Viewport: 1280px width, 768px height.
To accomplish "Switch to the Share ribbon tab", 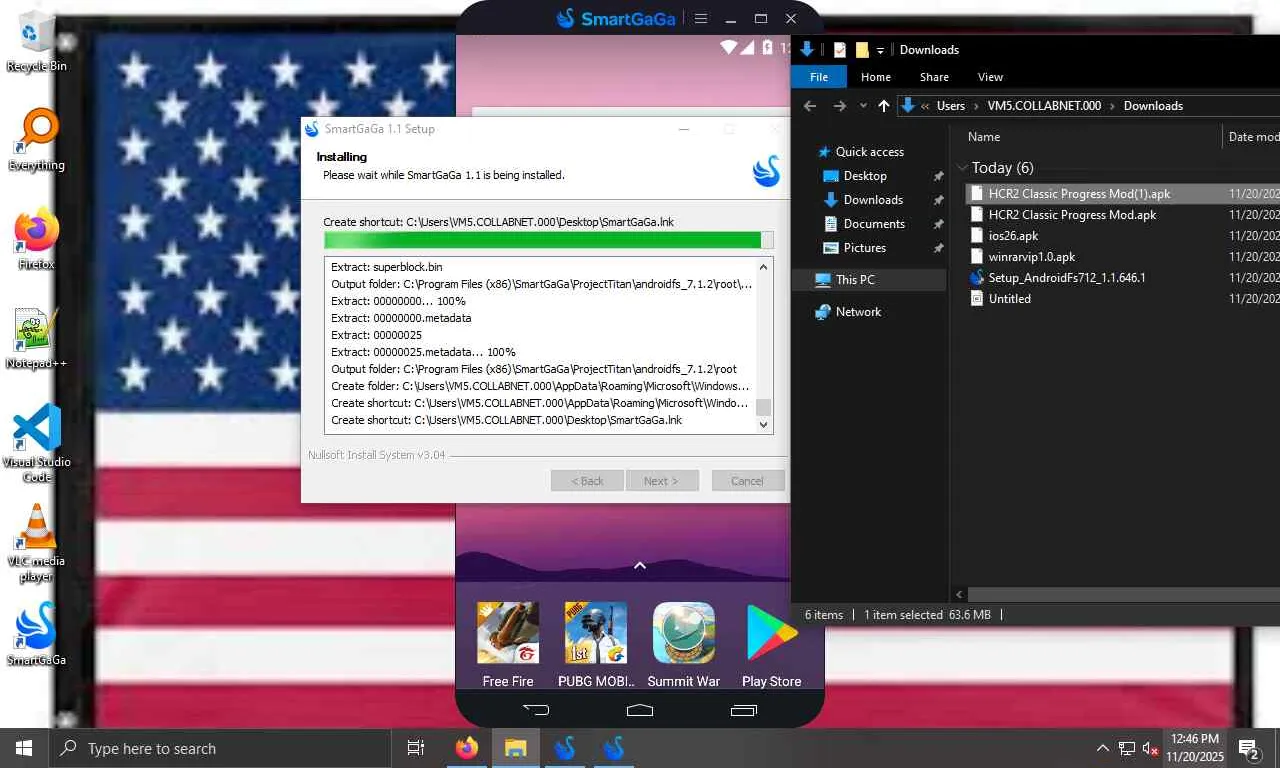I will (x=934, y=77).
